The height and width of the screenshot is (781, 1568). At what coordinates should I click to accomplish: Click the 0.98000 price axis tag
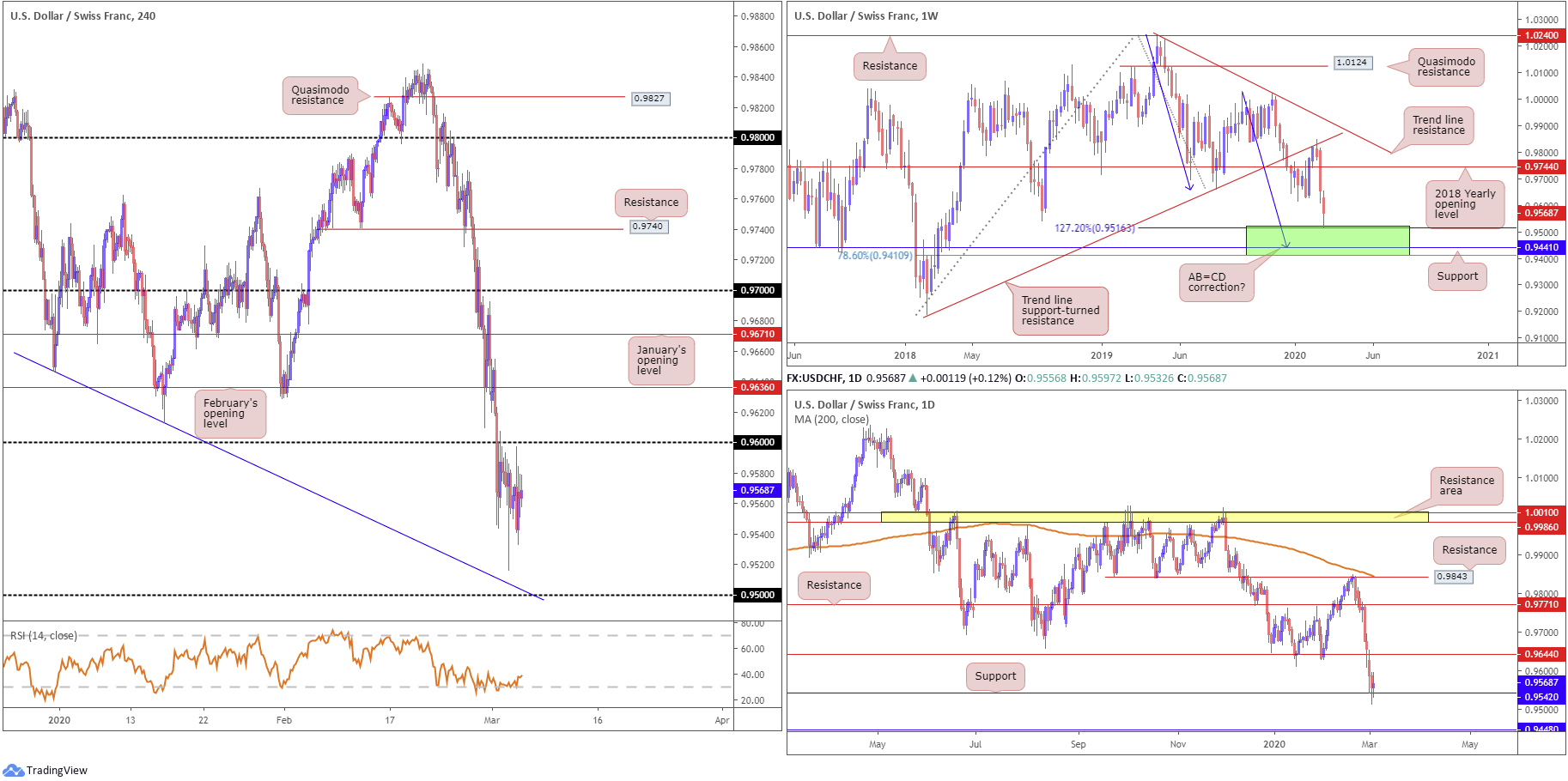tap(757, 137)
